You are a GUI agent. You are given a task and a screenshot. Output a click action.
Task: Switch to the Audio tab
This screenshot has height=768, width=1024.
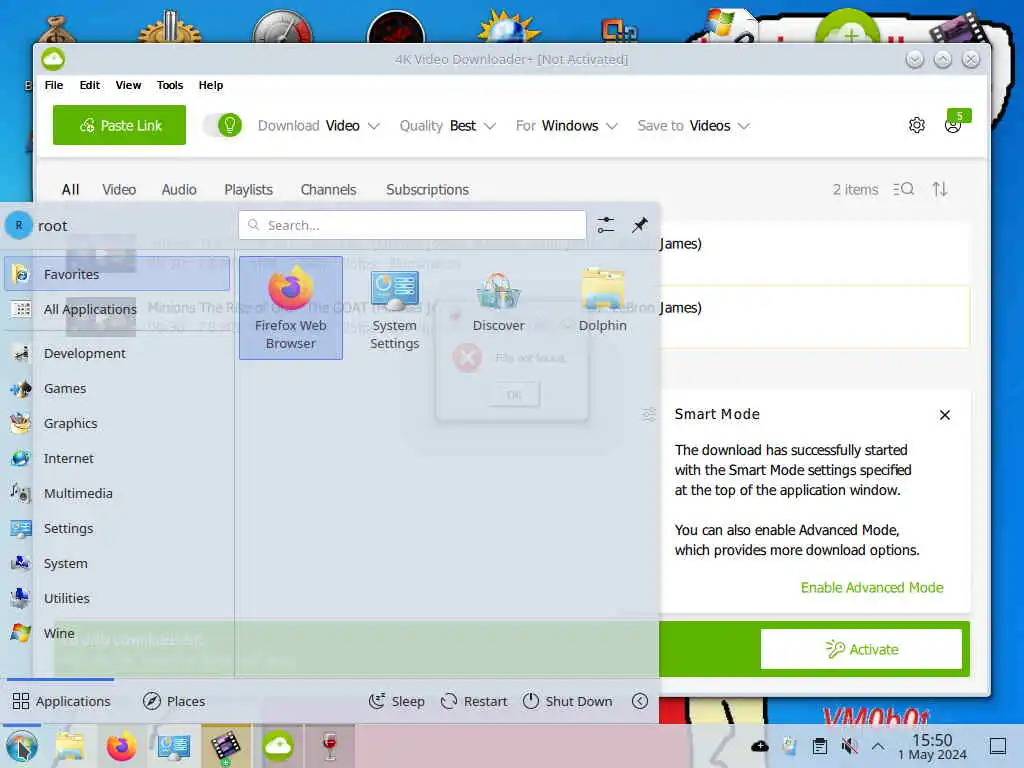[x=179, y=189]
